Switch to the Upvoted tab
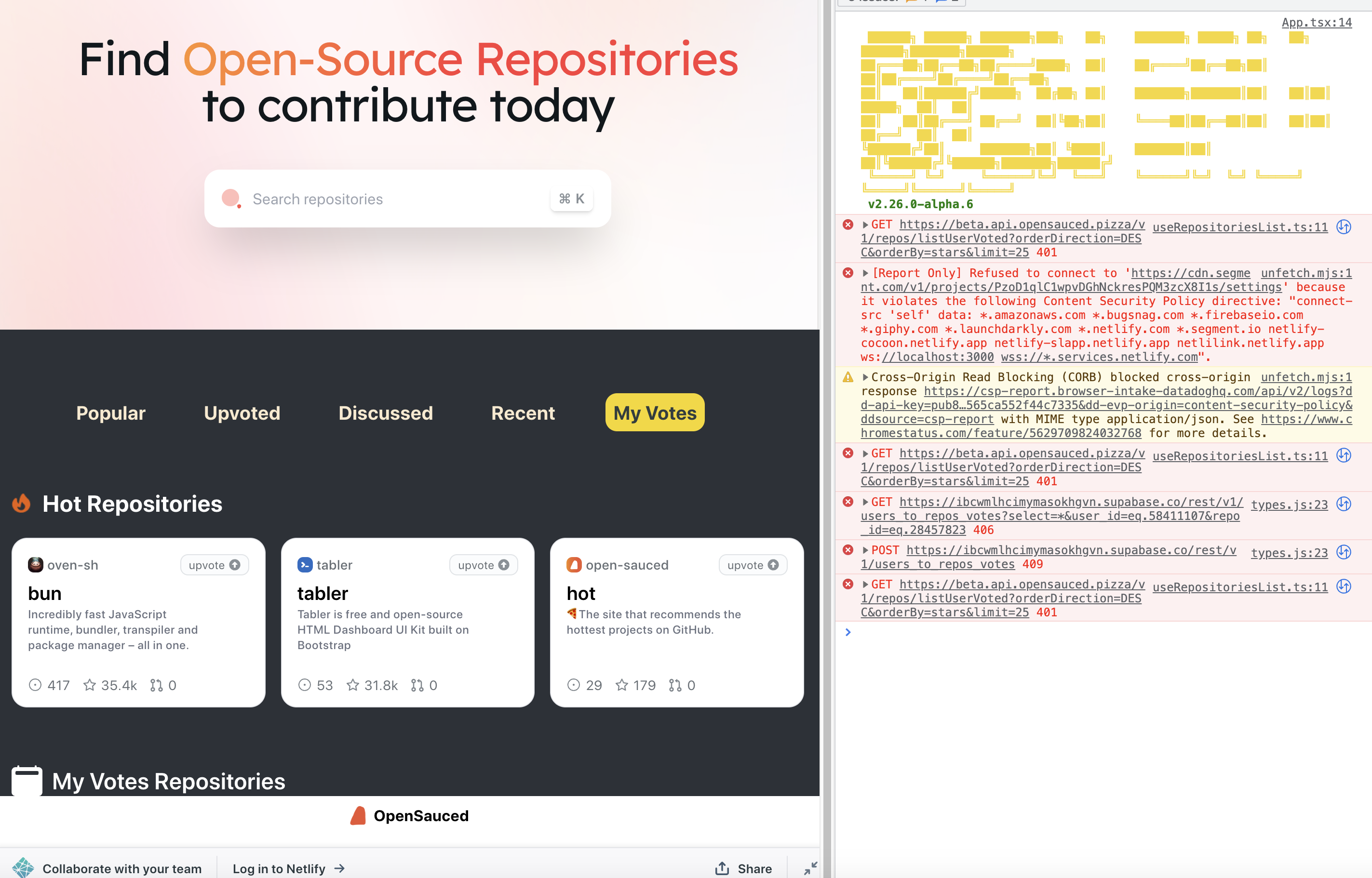 click(x=242, y=413)
